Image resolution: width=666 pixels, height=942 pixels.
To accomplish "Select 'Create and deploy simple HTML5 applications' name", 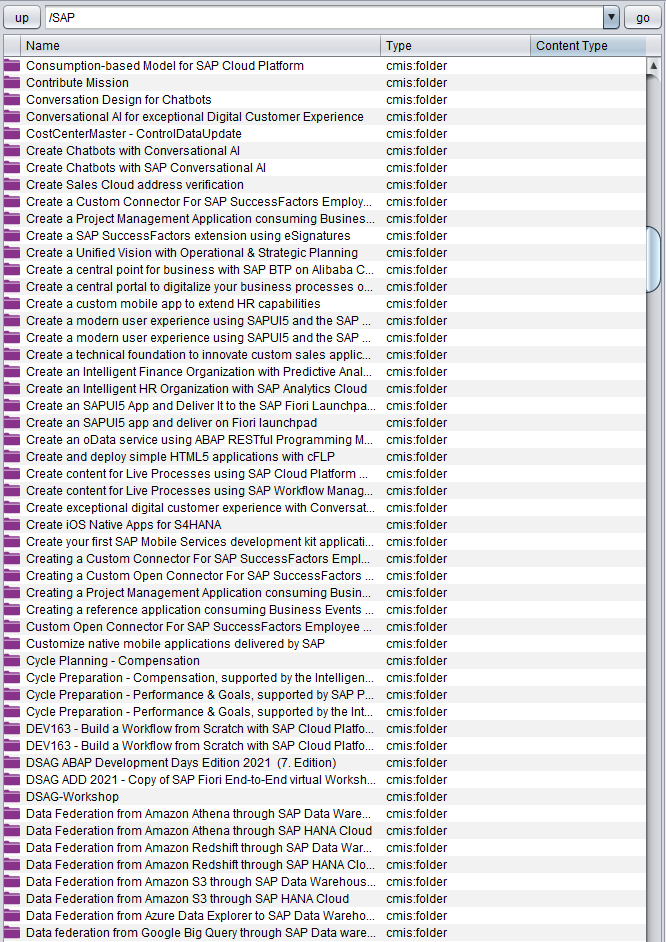I will point(181,457).
